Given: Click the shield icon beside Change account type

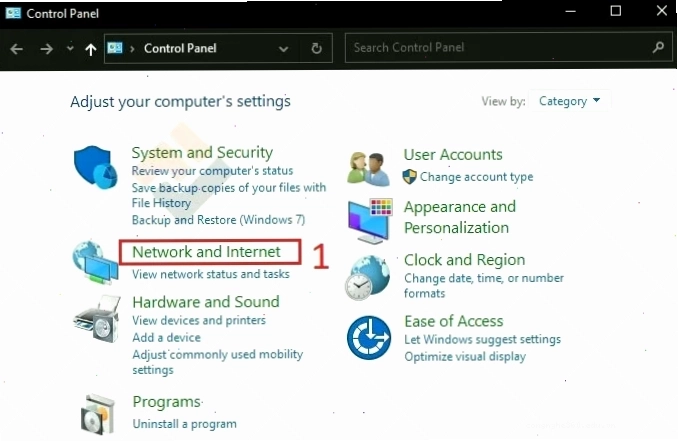Looking at the screenshot, I should point(409,176).
